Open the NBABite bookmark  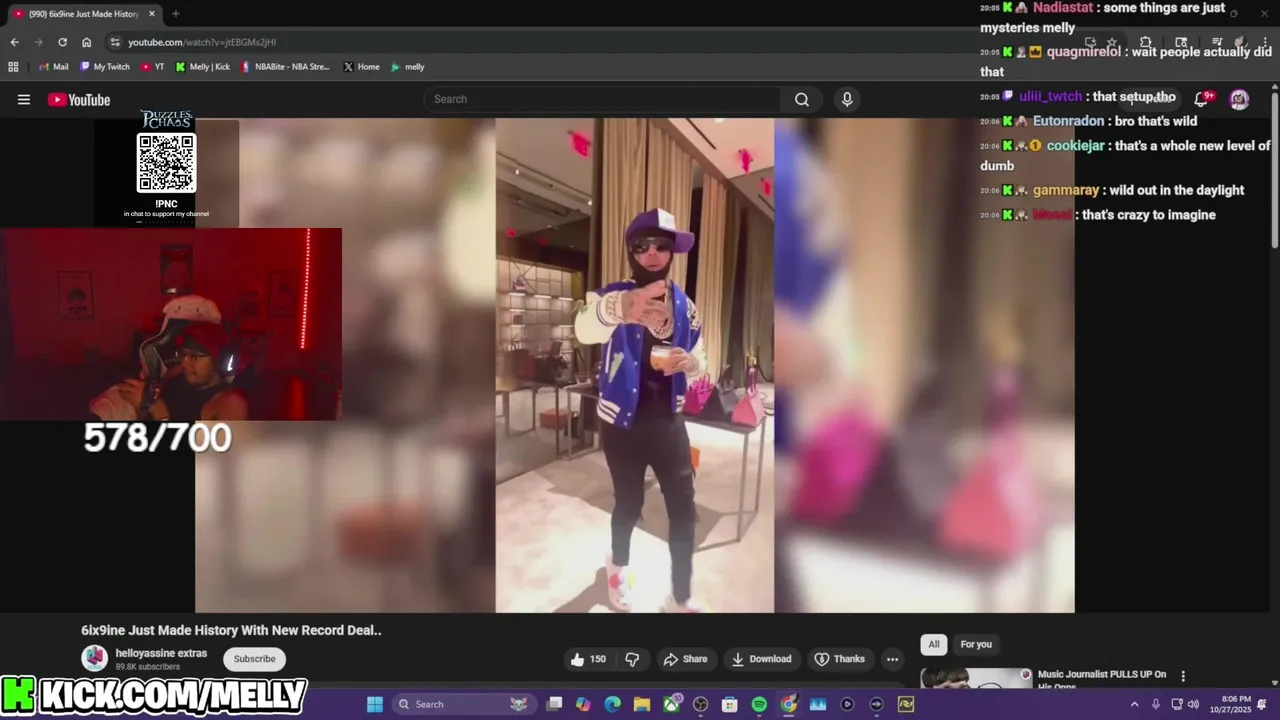click(285, 67)
